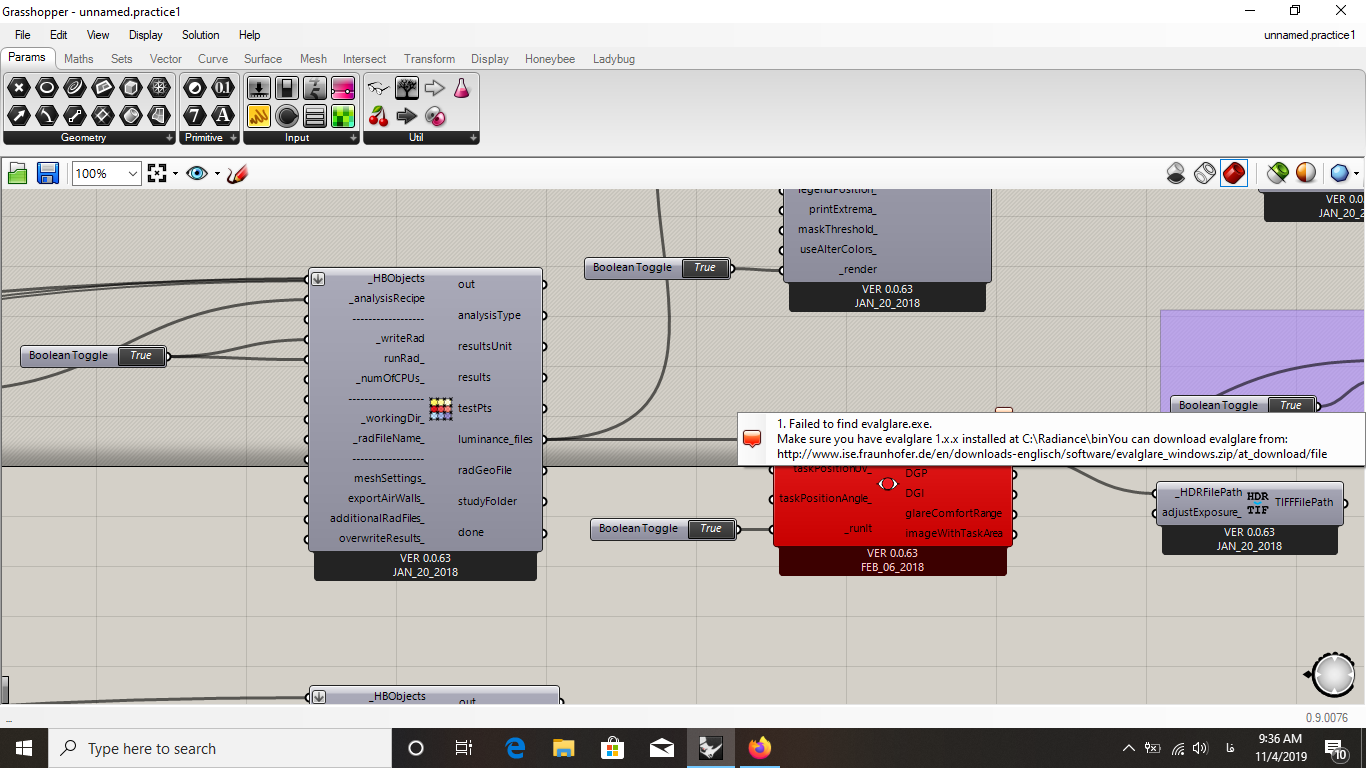Click the 'Type here to search' box
The height and width of the screenshot is (768, 1366).
(219, 748)
